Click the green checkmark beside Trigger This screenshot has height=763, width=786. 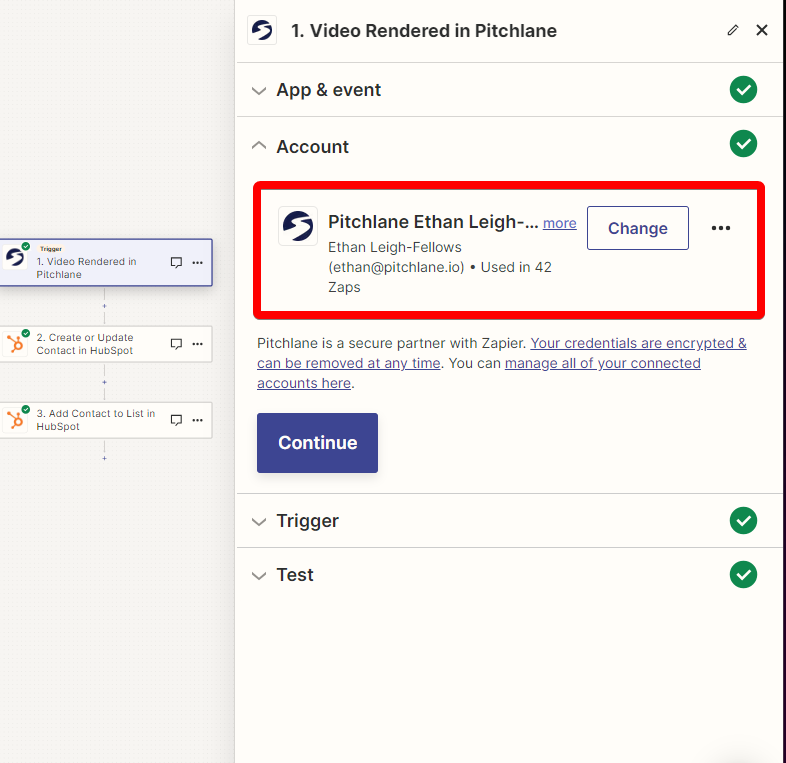click(x=743, y=520)
